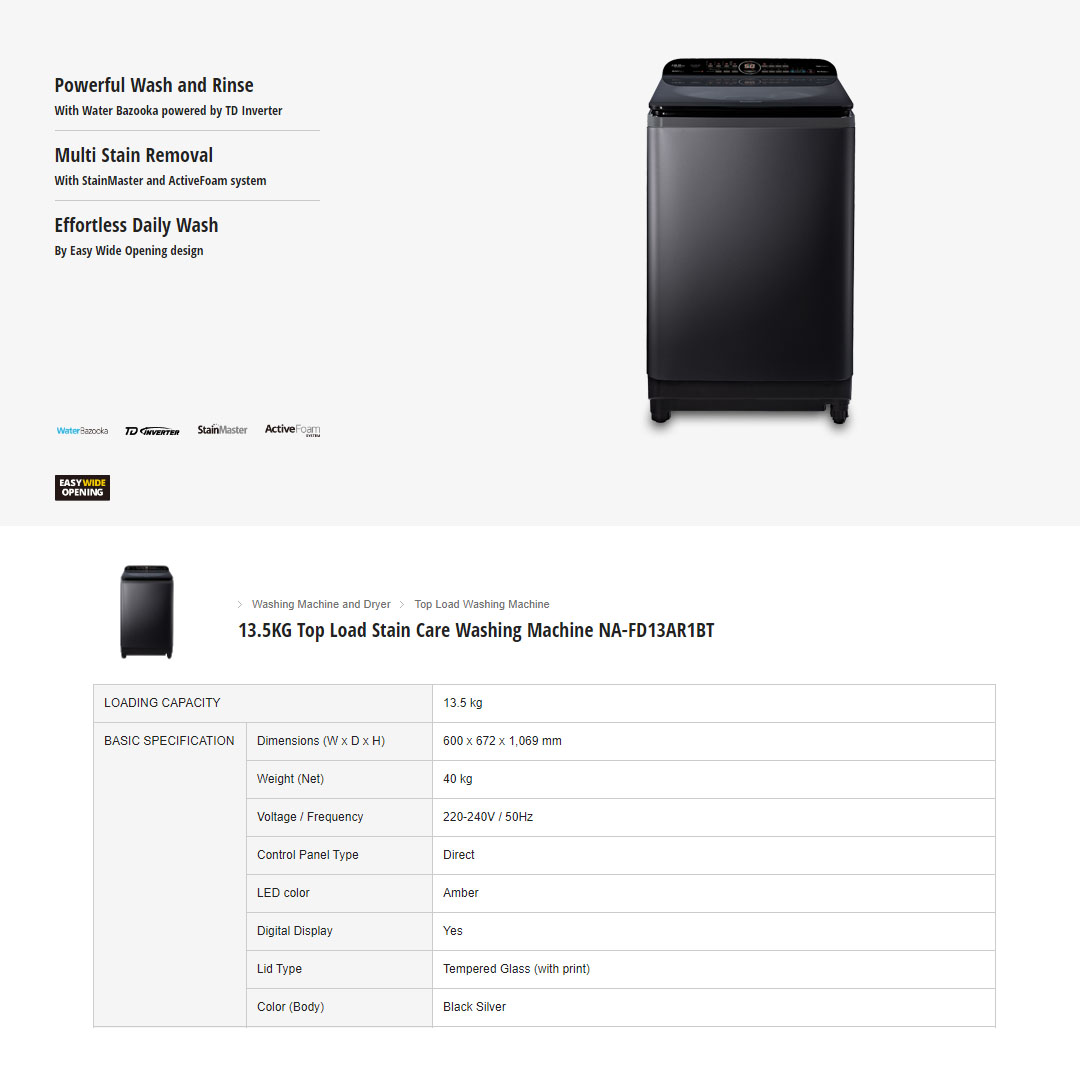Click the arrow before Top Load Washing Machine
The width and height of the screenshot is (1080, 1080).
402,605
